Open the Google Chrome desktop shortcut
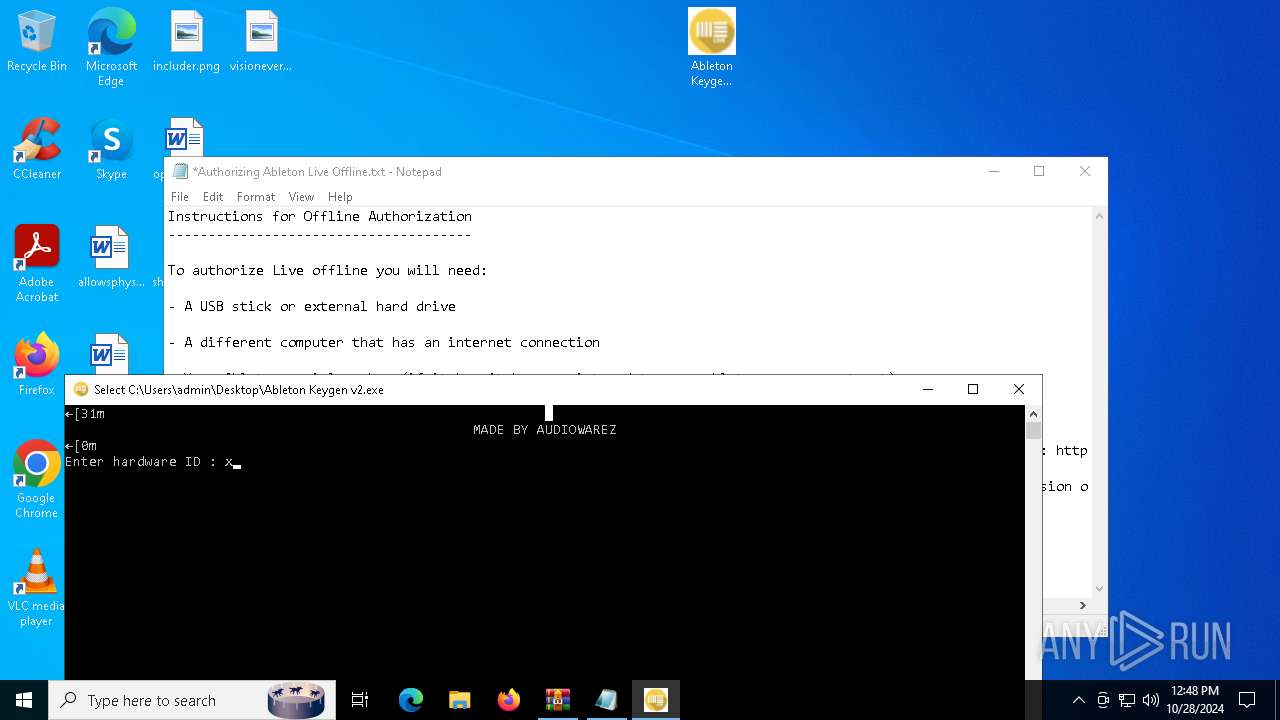1280x720 pixels. point(37,480)
